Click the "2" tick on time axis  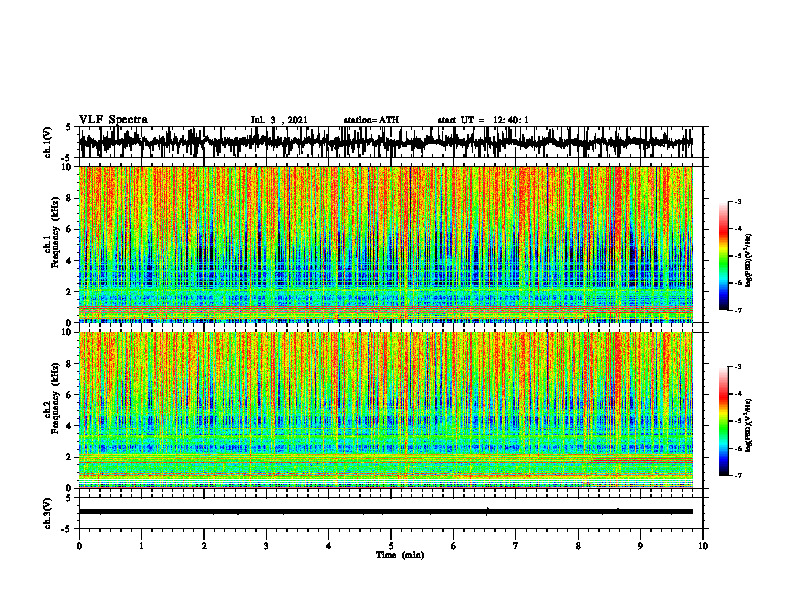204,546
